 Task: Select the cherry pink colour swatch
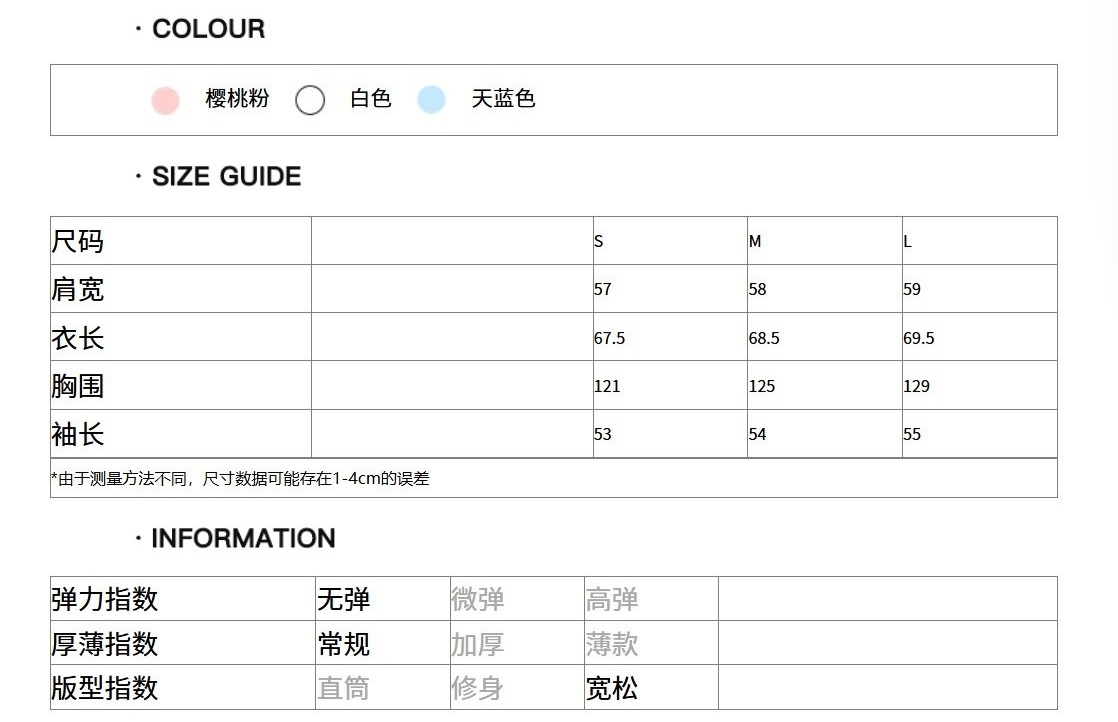pos(165,100)
